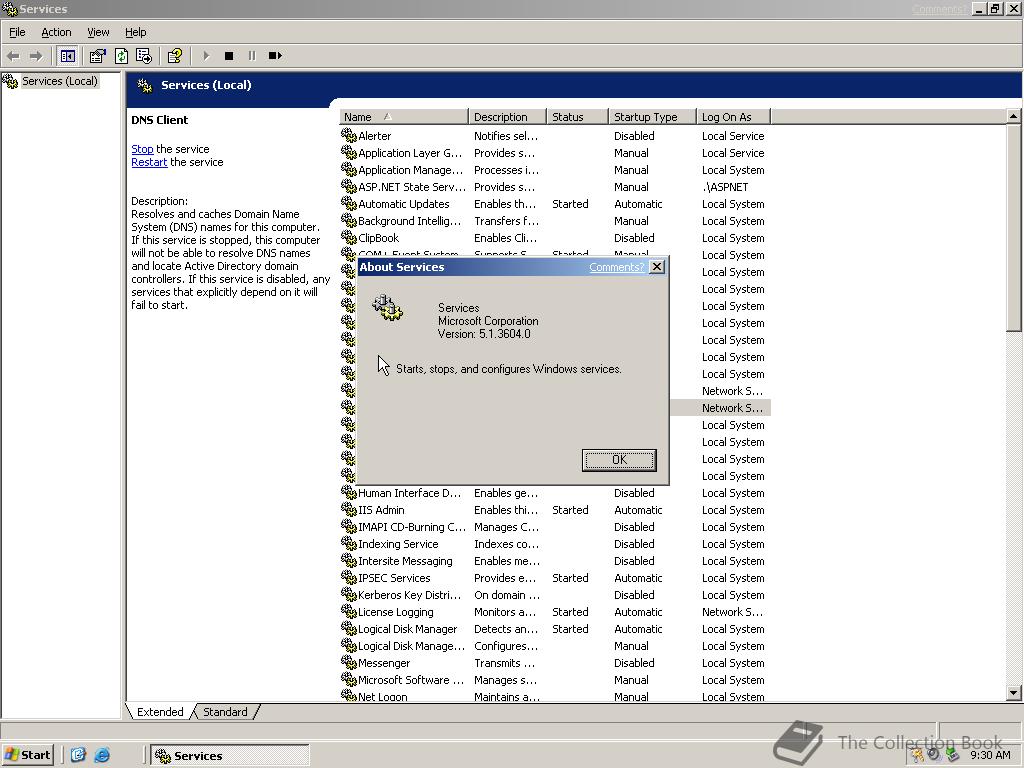Switch to the Standard tab

[225, 712]
